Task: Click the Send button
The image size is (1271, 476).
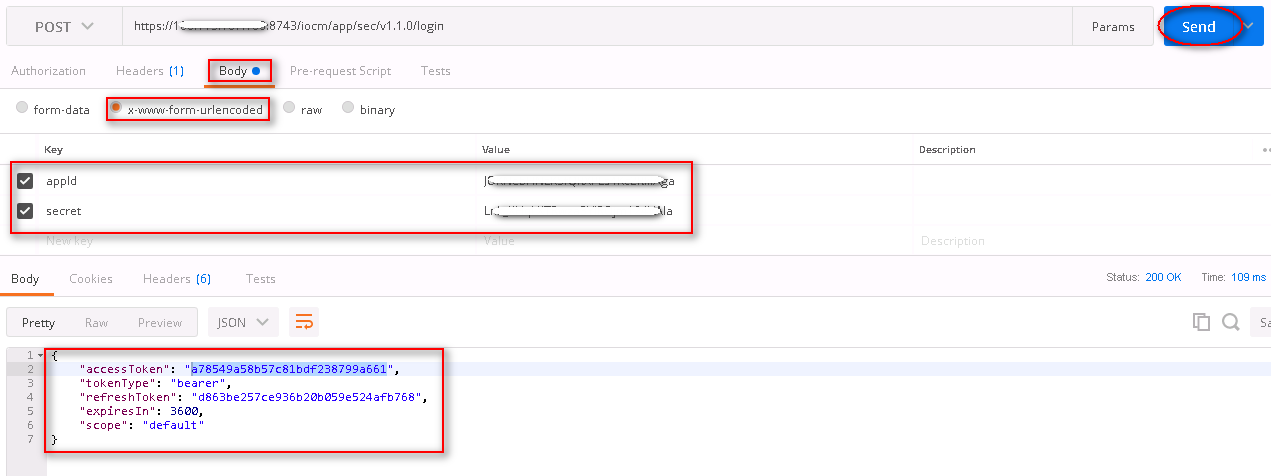Action: coord(1198,27)
